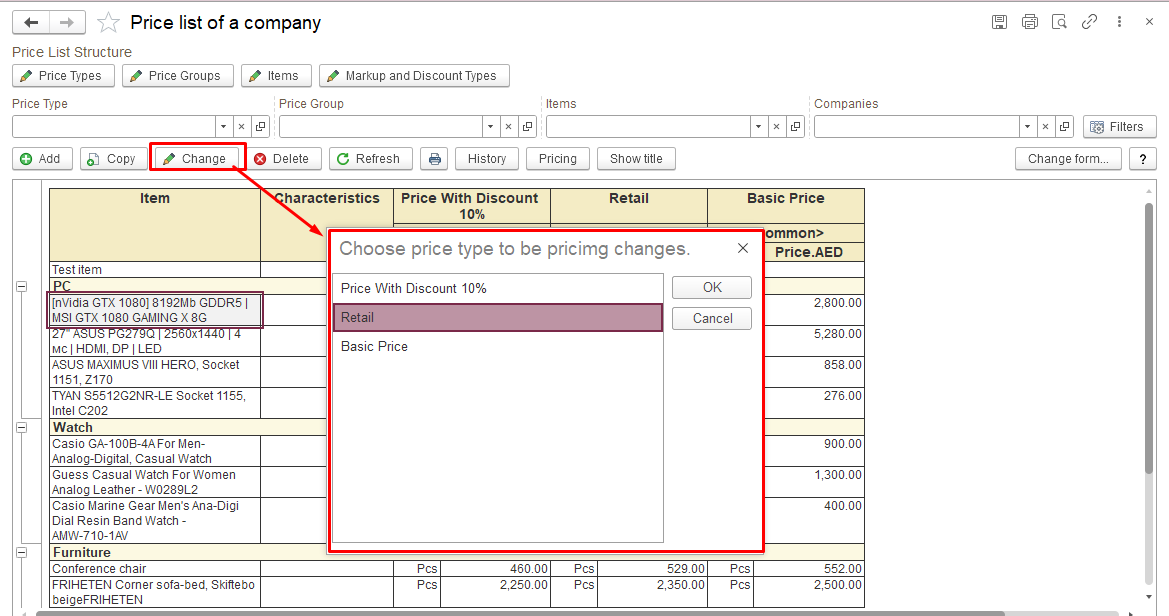Open print preview icon in title bar
1169x616 pixels.
(x=1059, y=22)
